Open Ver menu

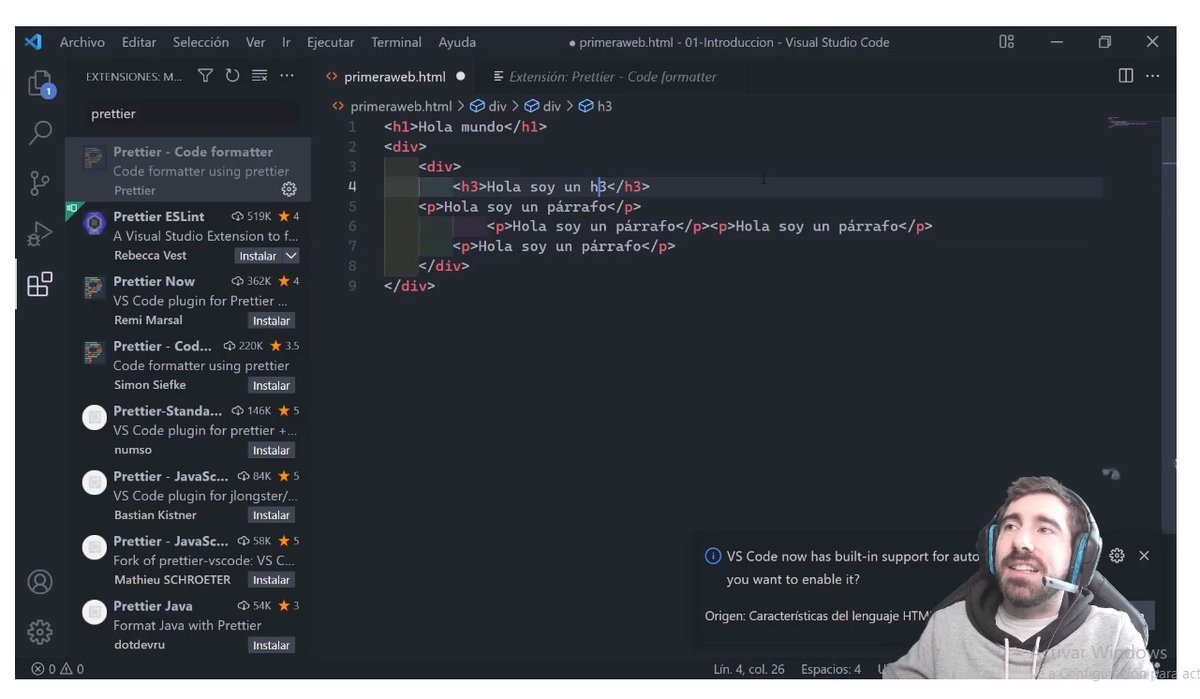tap(256, 42)
